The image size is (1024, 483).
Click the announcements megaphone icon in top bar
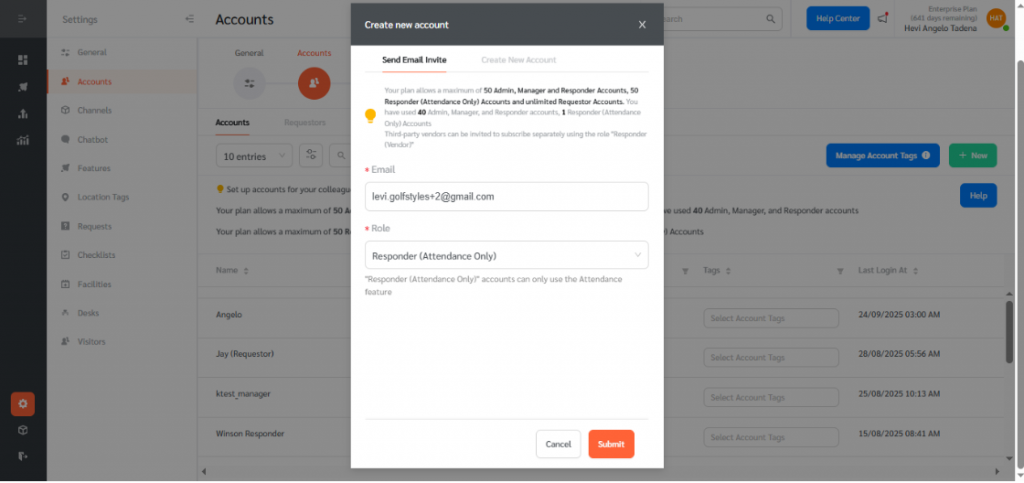882,19
